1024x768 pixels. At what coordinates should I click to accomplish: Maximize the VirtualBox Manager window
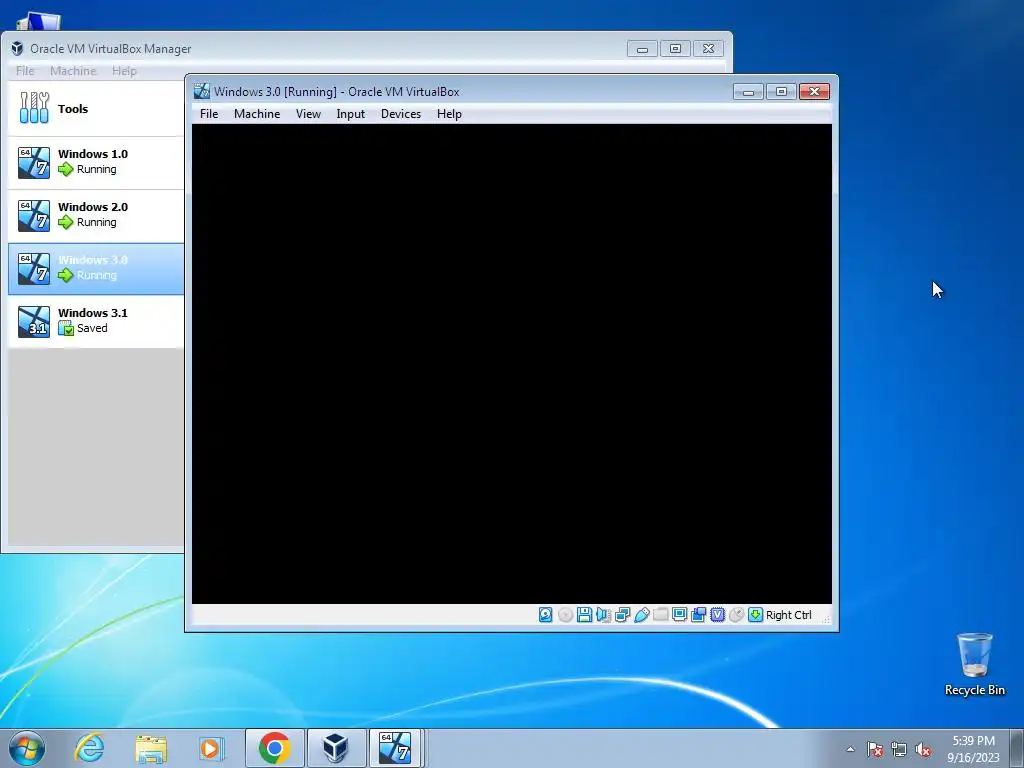675,49
